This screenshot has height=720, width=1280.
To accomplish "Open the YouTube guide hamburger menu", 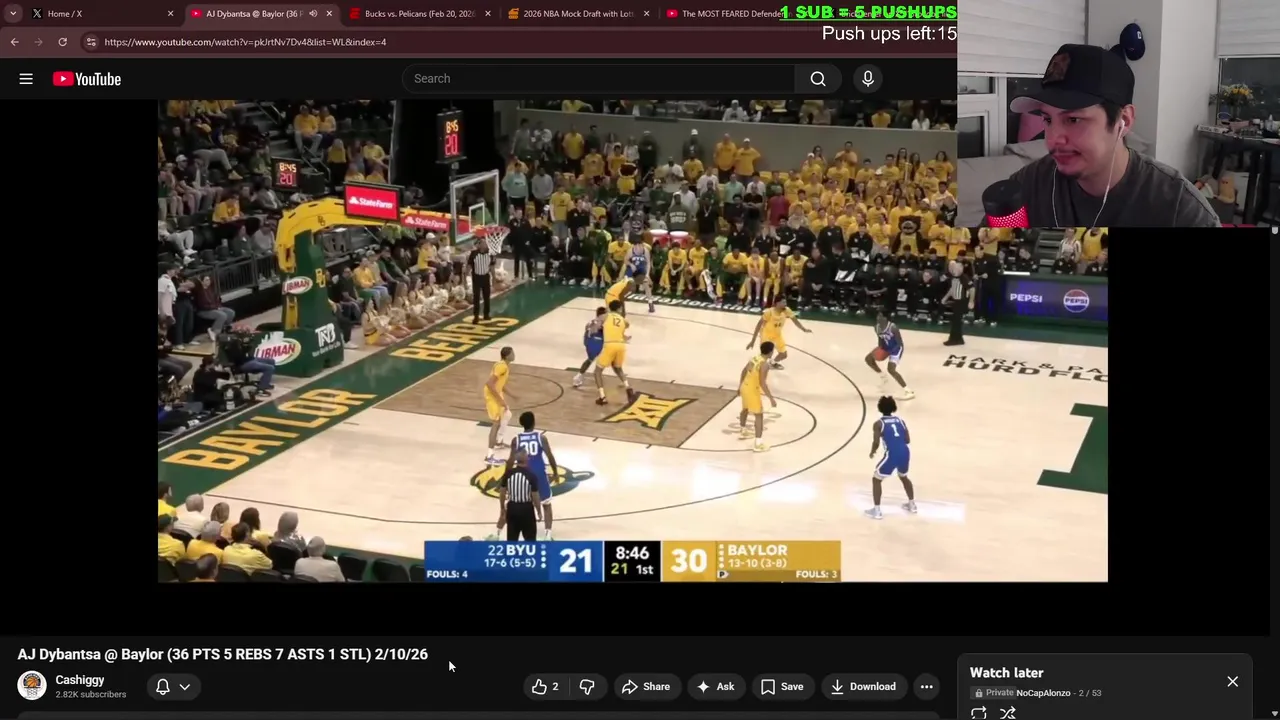I will pos(26,79).
